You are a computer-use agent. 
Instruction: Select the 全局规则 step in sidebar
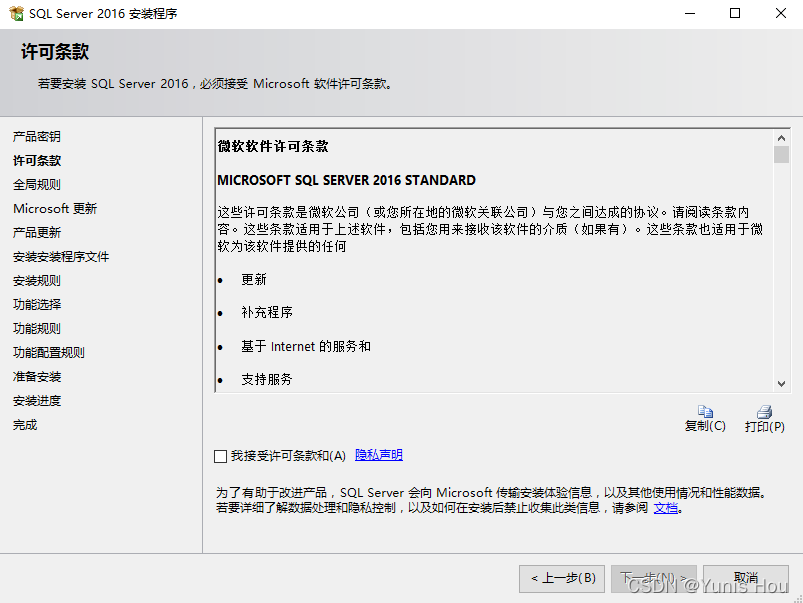37,184
